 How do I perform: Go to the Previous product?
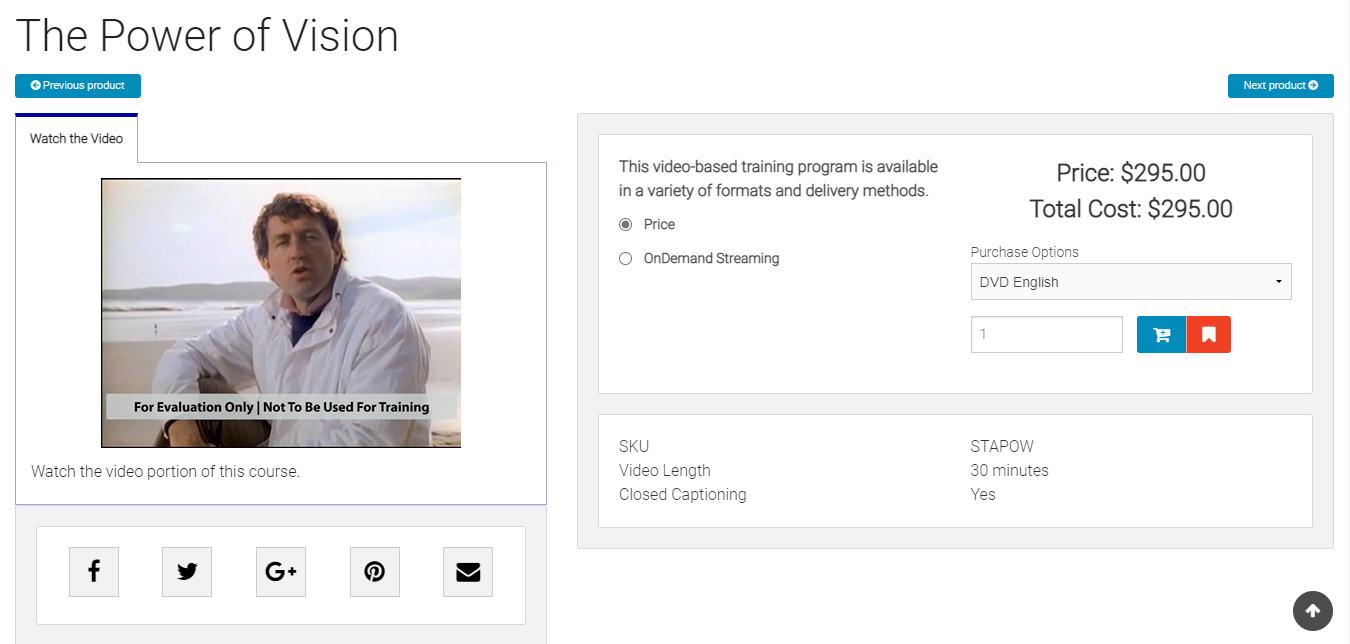point(78,86)
